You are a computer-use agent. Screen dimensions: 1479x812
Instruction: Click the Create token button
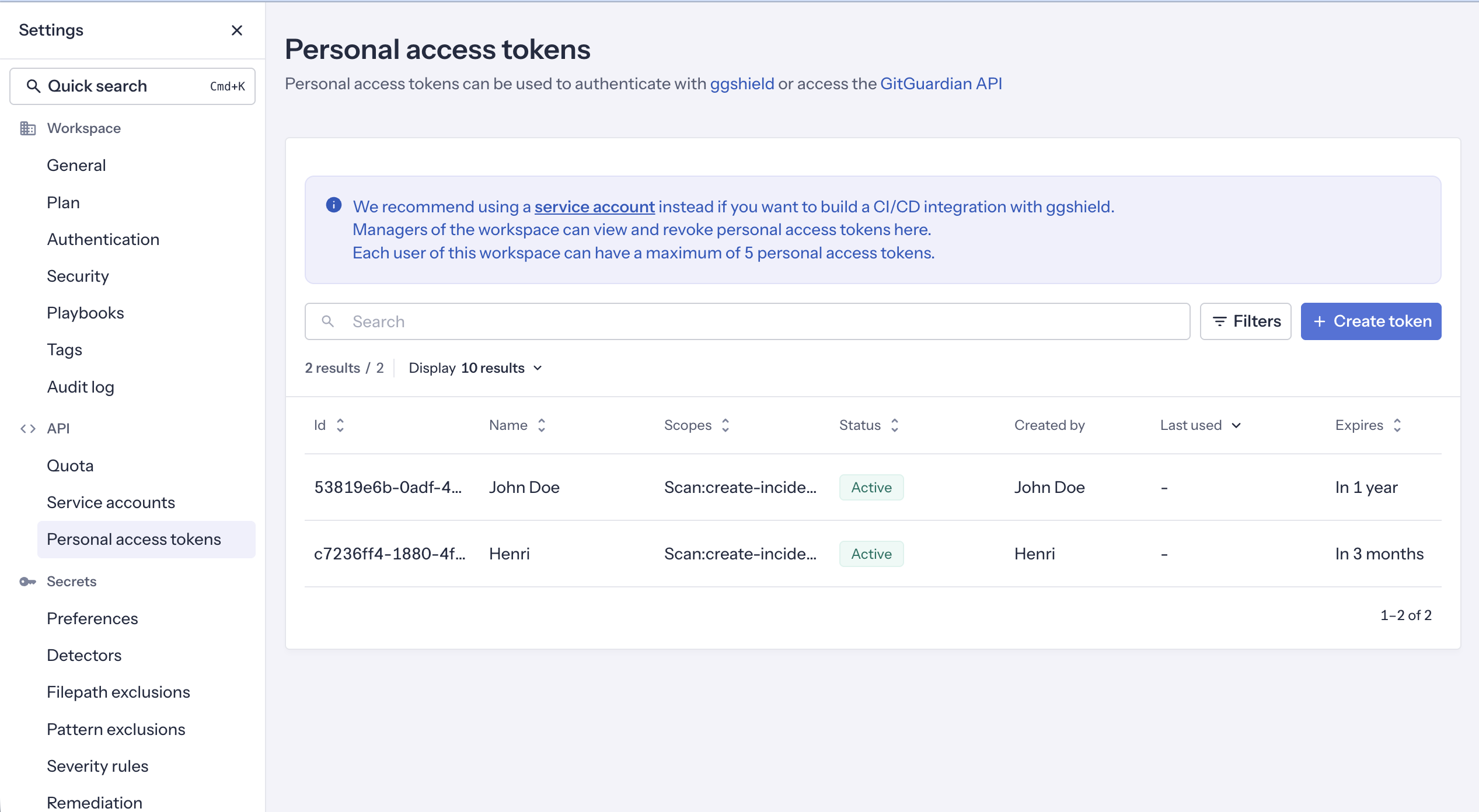pyautogui.click(x=1371, y=321)
